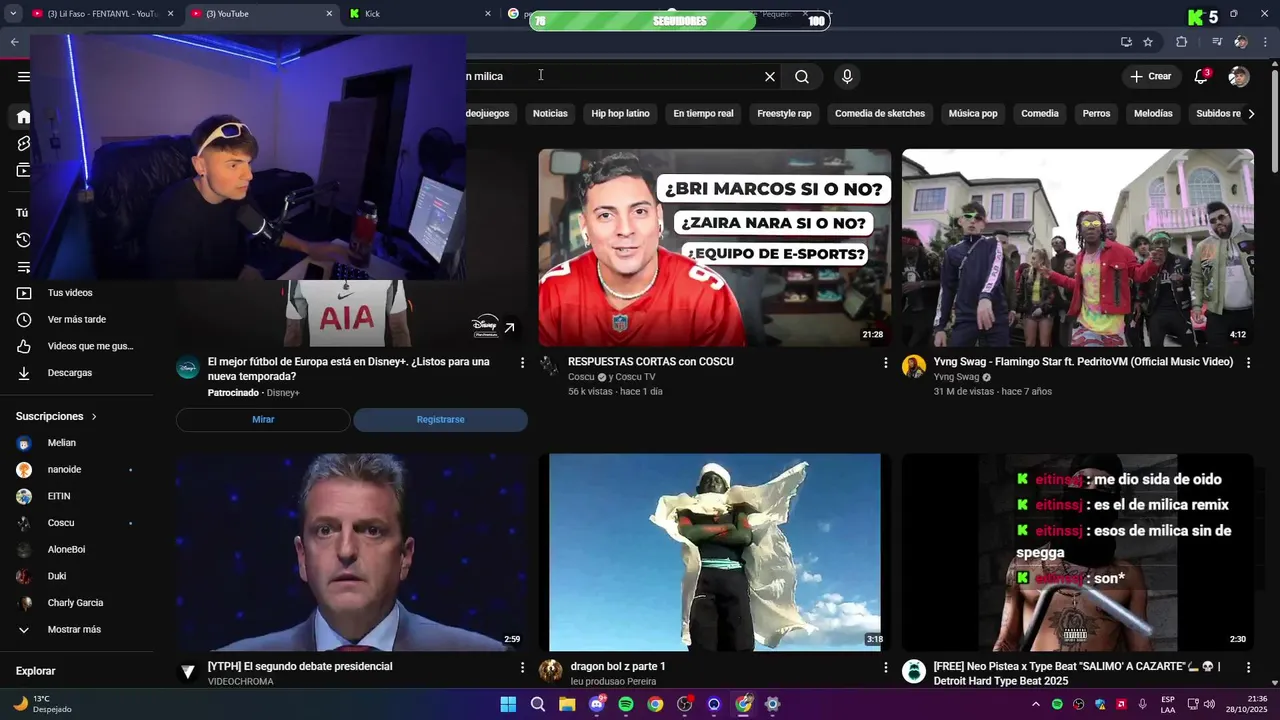Open segundo debate presidencial thumbnail

coord(352,552)
